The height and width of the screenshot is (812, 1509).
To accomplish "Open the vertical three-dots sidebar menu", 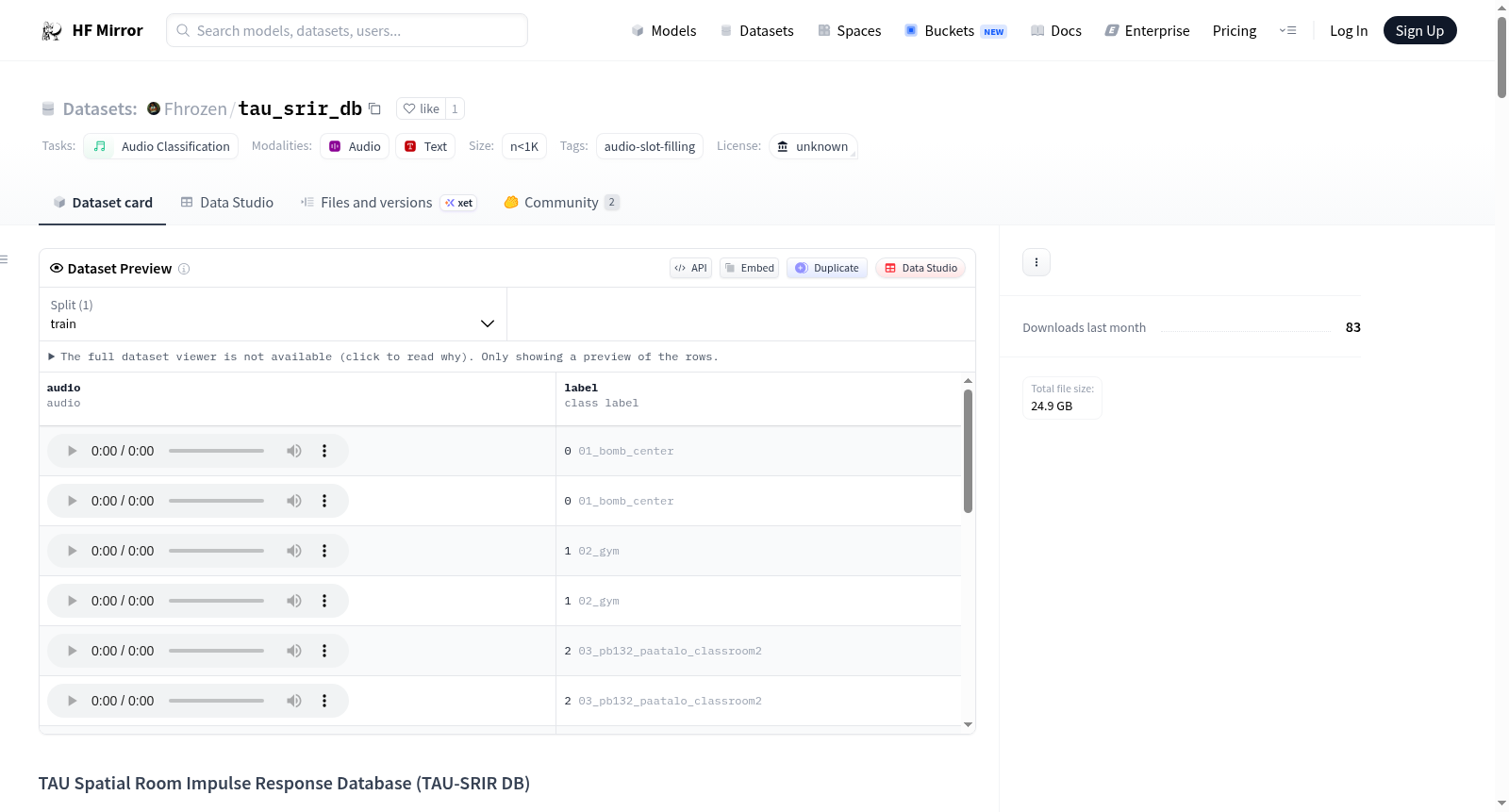I will 1036,262.
